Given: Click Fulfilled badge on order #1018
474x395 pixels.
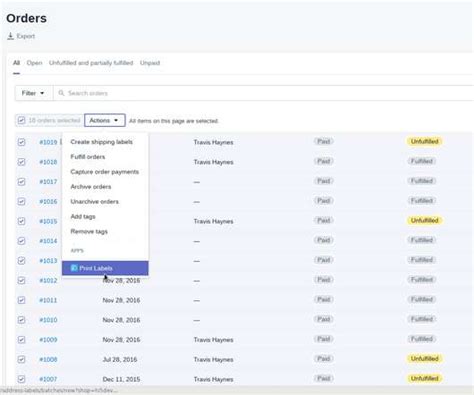Looking at the screenshot, I should click(422, 161).
